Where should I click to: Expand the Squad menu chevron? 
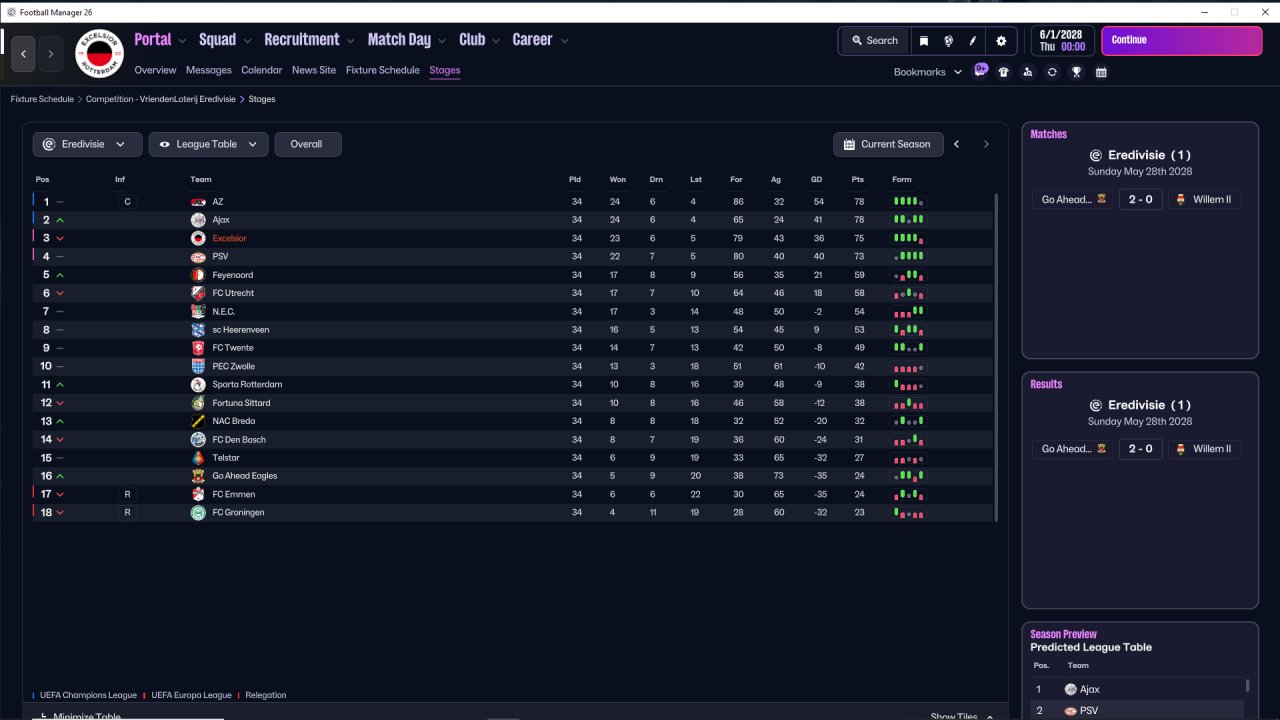tap(247, 41)
